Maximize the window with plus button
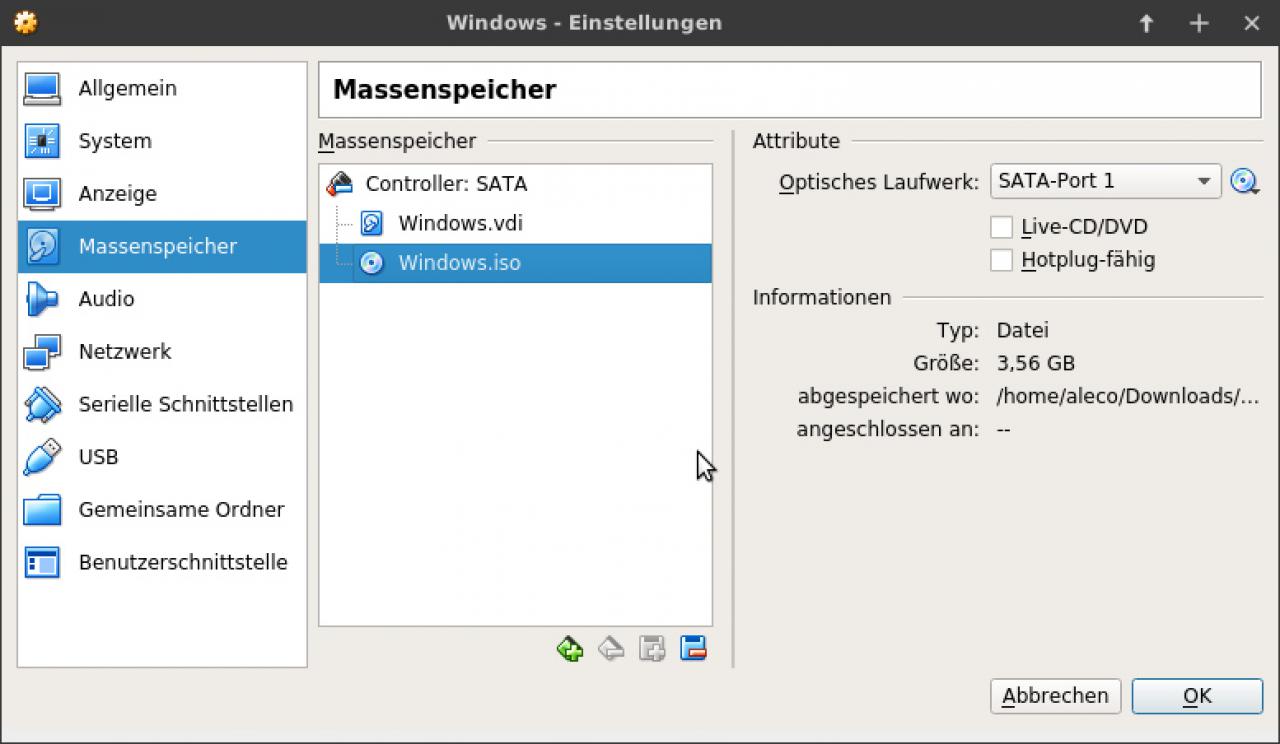This screenshot has height=744, width=1280. (x=1199, y=23)
